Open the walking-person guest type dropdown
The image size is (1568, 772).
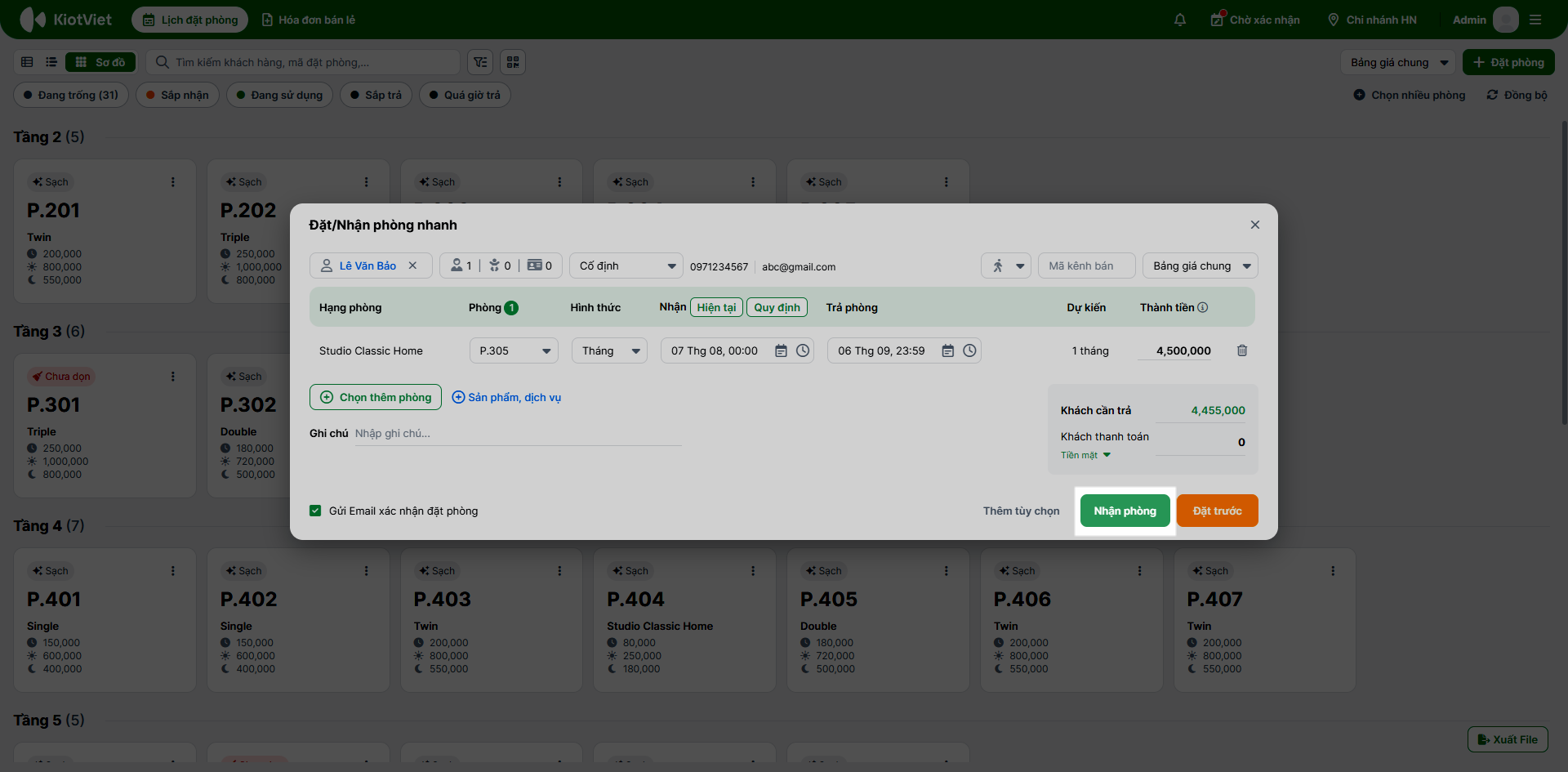tap(1006, 266)
